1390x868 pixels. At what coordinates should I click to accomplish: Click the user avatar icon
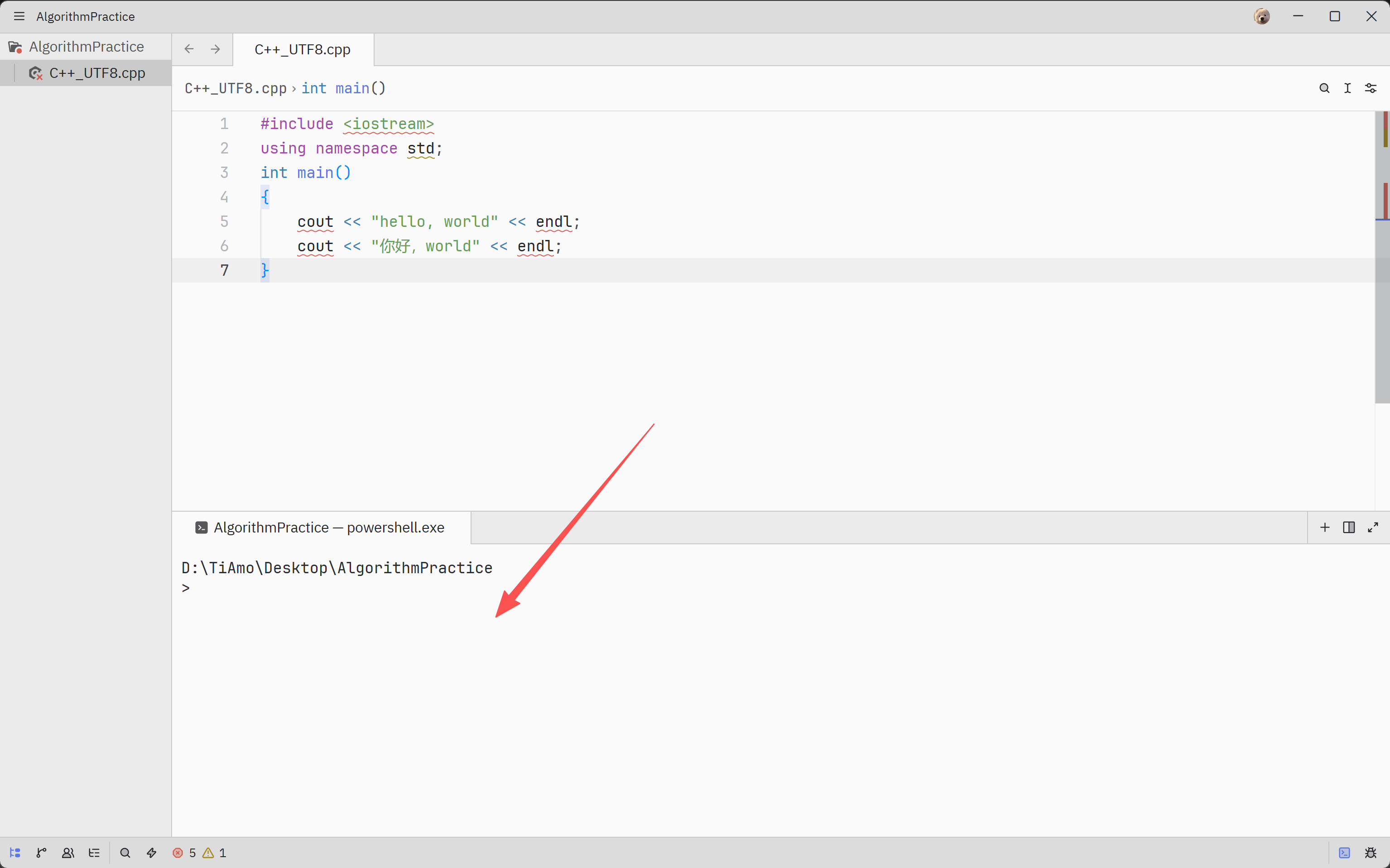point(1261,16)
